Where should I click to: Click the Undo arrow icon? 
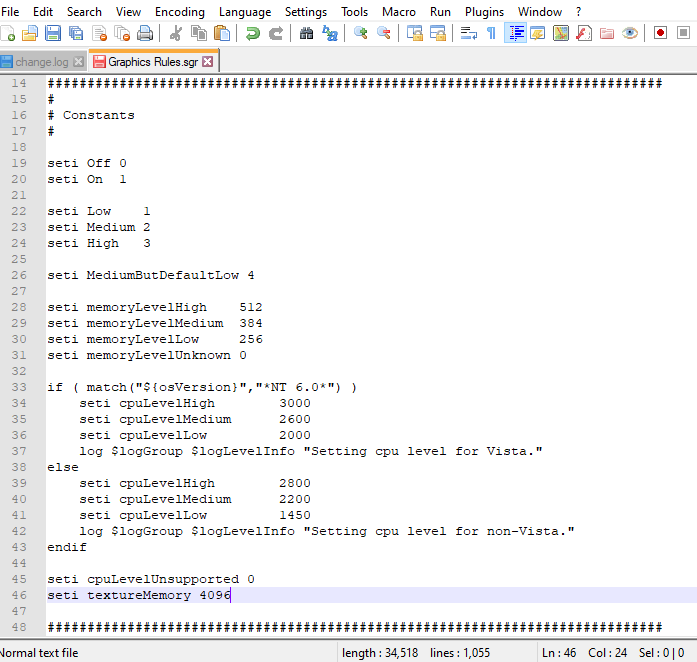point(253,33)
